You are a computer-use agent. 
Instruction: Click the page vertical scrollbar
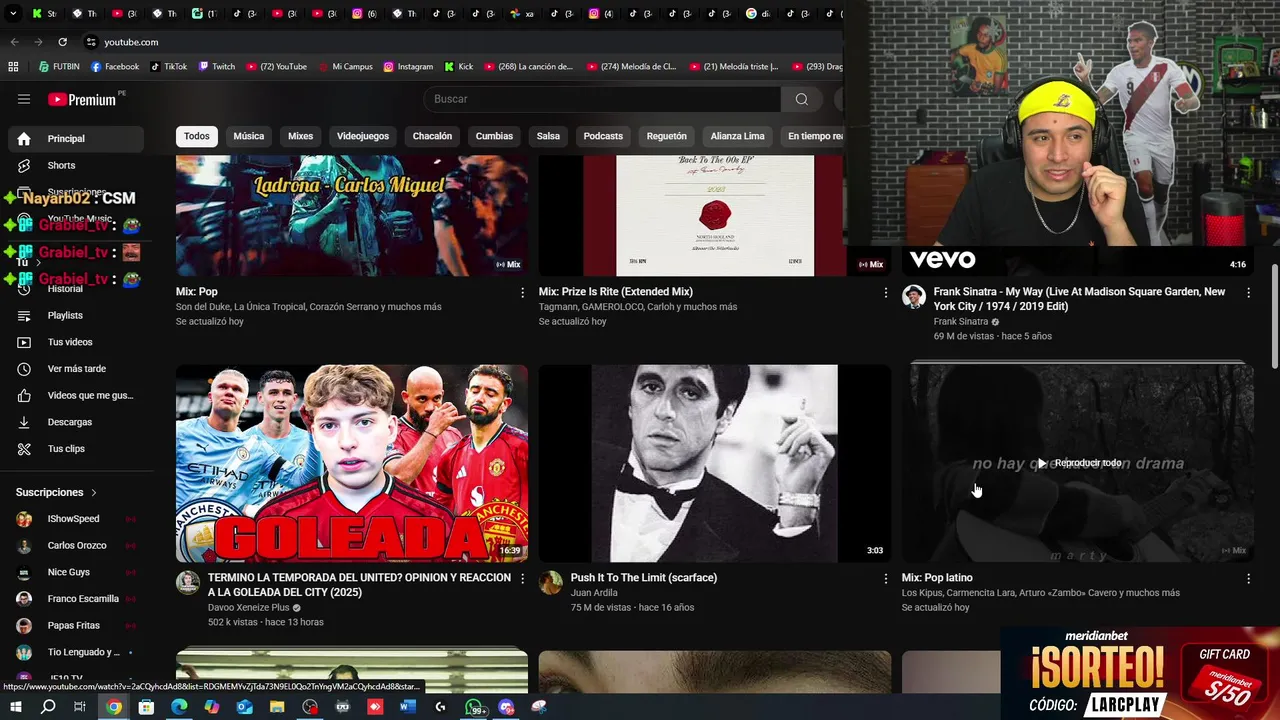[1274, 316]
